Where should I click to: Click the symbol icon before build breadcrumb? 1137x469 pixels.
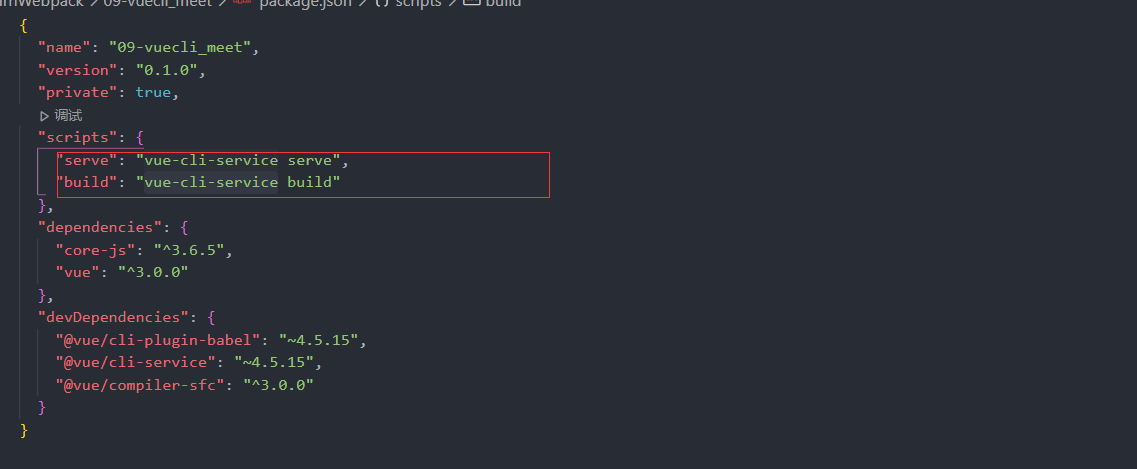[x=471, y=3]
